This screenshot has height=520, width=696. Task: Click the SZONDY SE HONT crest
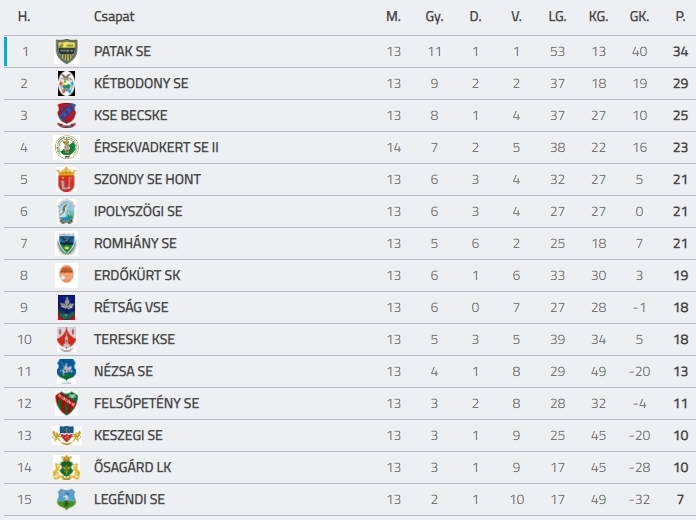[x=67, y=179]
